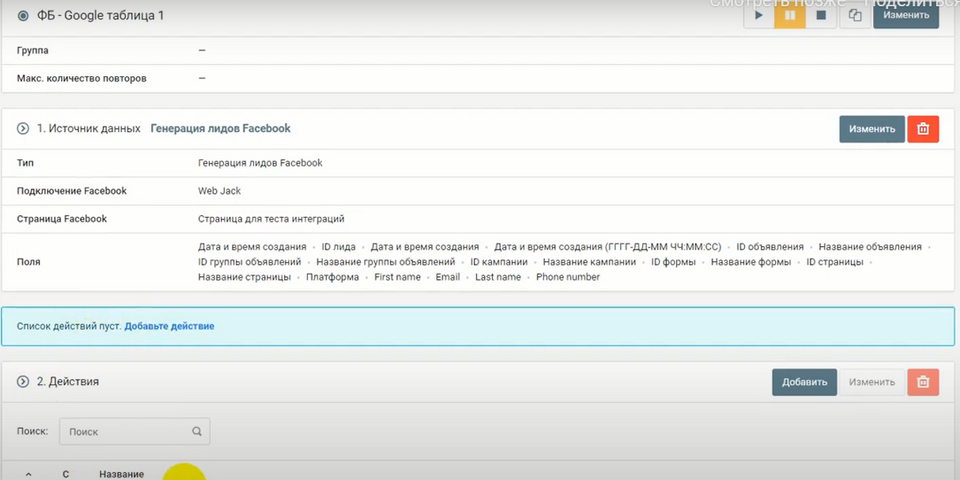960x480 pixels.
Task: Open the Генерация лидов Facebook source link
Action: coord(220,129)
